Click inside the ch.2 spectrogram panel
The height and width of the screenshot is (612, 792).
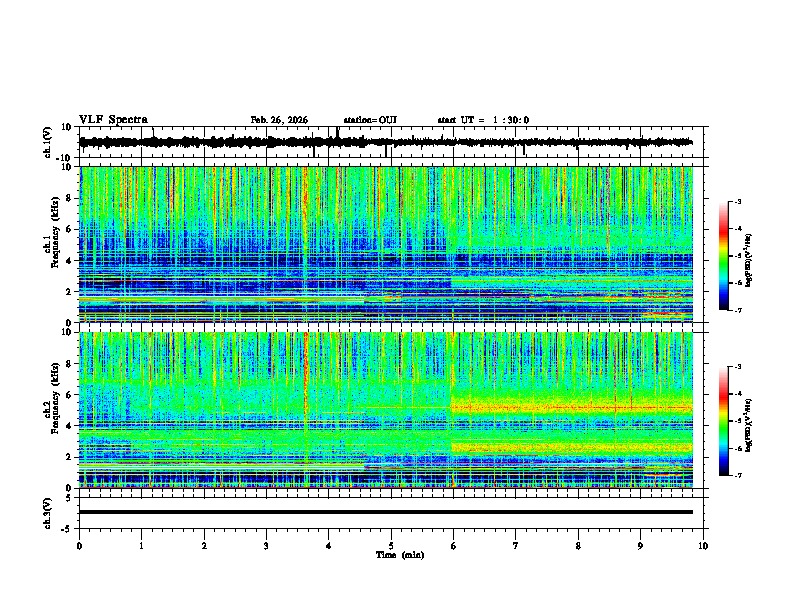[386, 410]
